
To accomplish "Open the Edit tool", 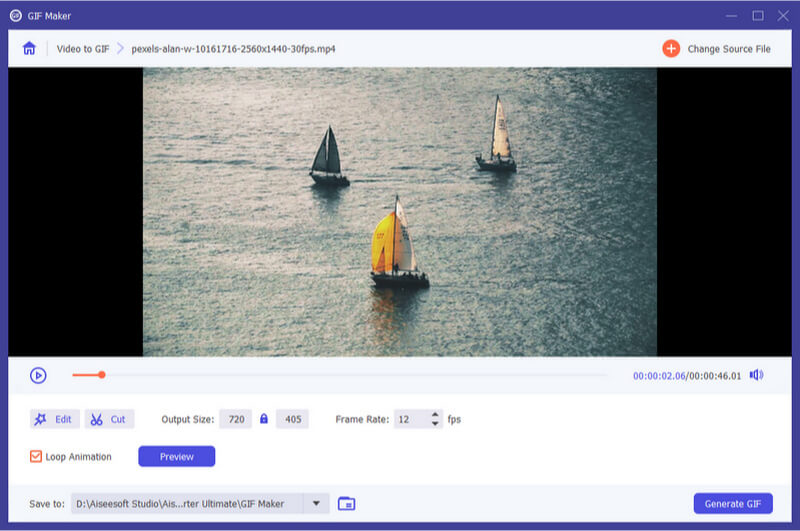I will 55,419.
